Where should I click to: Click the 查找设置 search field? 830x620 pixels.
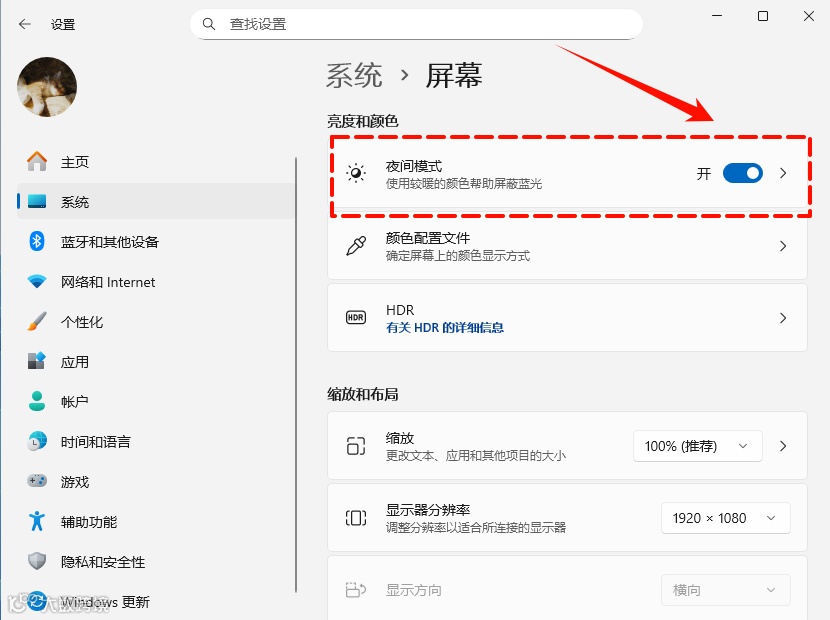pyautogui.click(x=416, y=24)
